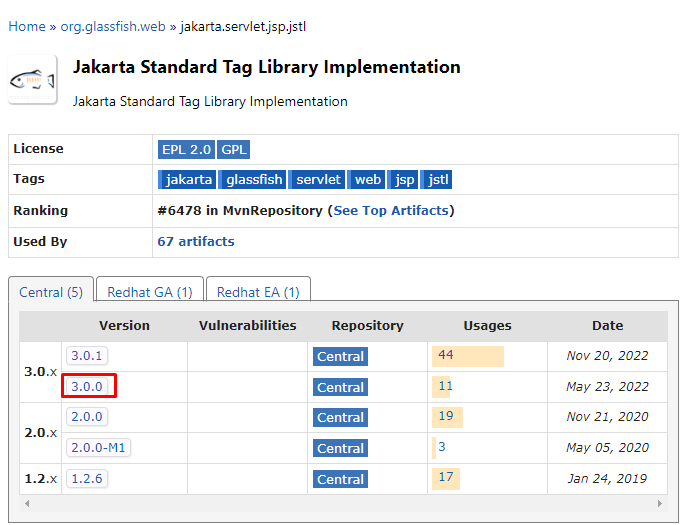Image resolution: width=690 pixels, height=525 pixels.
Task: Click the Date column header
Action: point(607,326)
